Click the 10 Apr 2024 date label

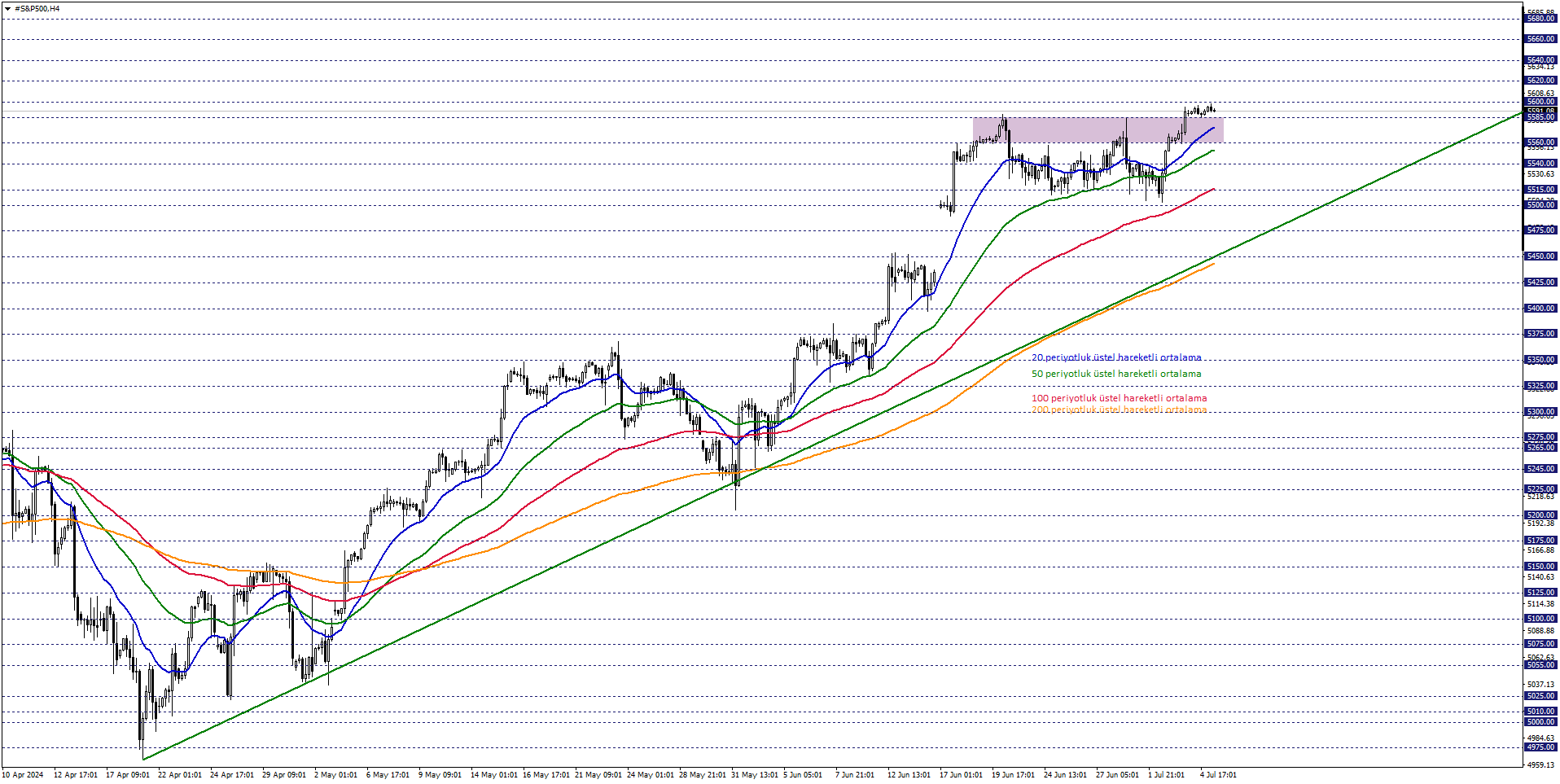point(23,775)
